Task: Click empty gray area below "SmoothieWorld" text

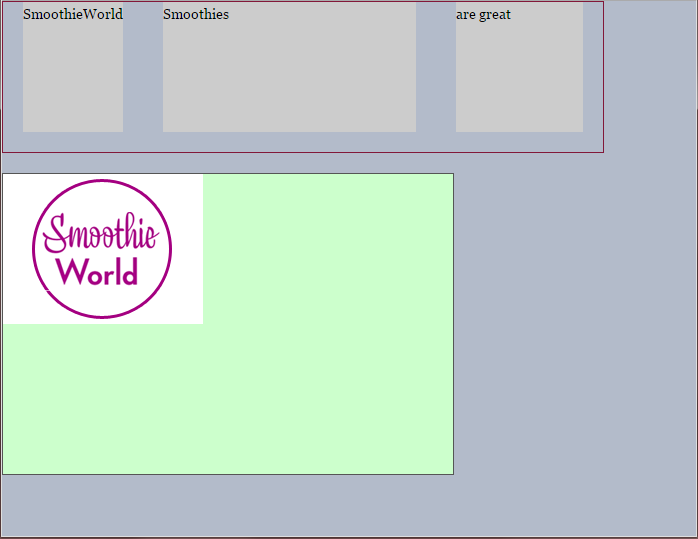Action: click(x=73, y=80)
